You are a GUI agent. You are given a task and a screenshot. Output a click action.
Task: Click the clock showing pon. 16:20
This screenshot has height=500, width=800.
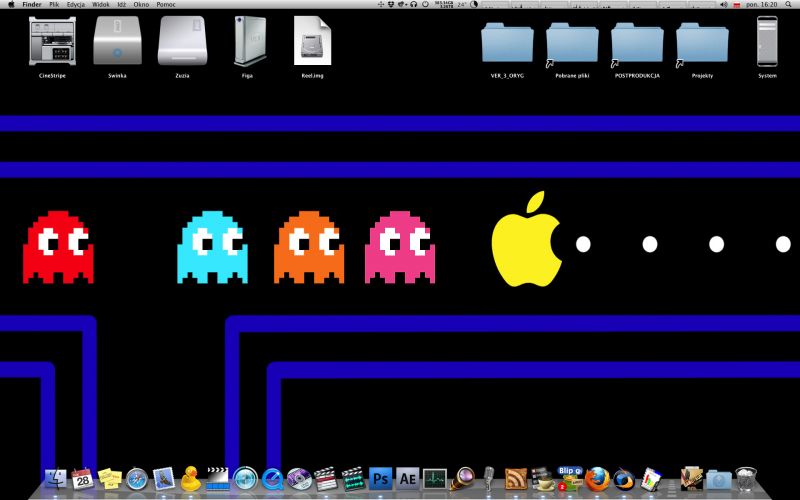pyautogui.click(x=762, y=4)
